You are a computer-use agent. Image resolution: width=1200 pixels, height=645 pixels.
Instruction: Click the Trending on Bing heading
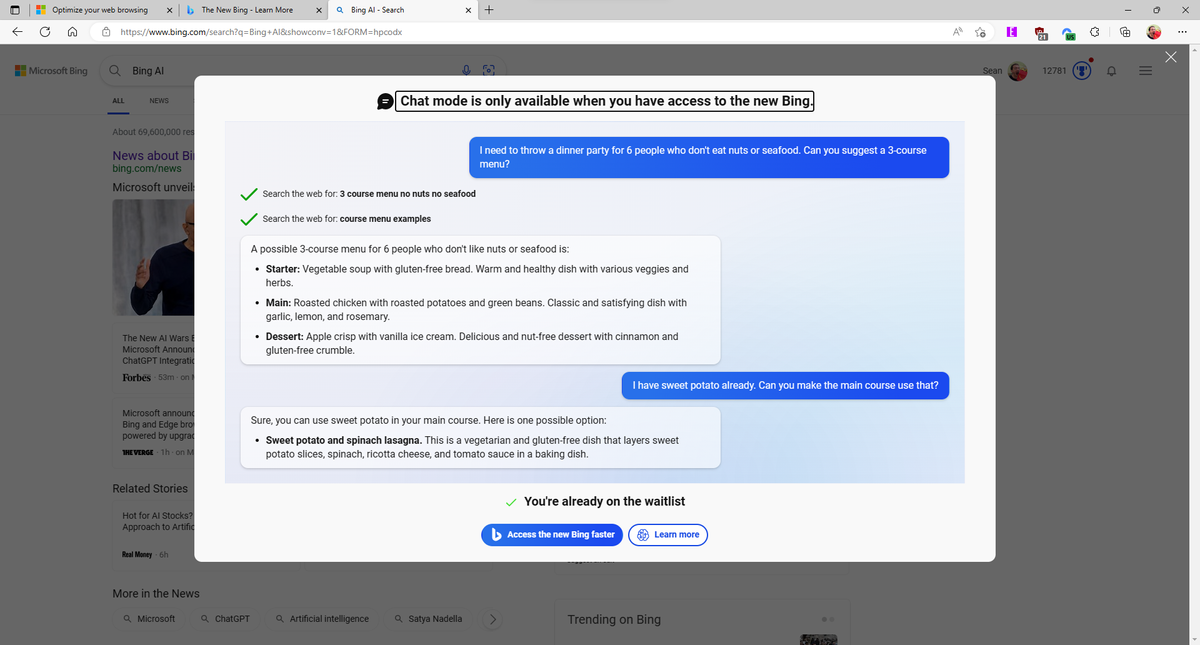[x=614, y=619]
